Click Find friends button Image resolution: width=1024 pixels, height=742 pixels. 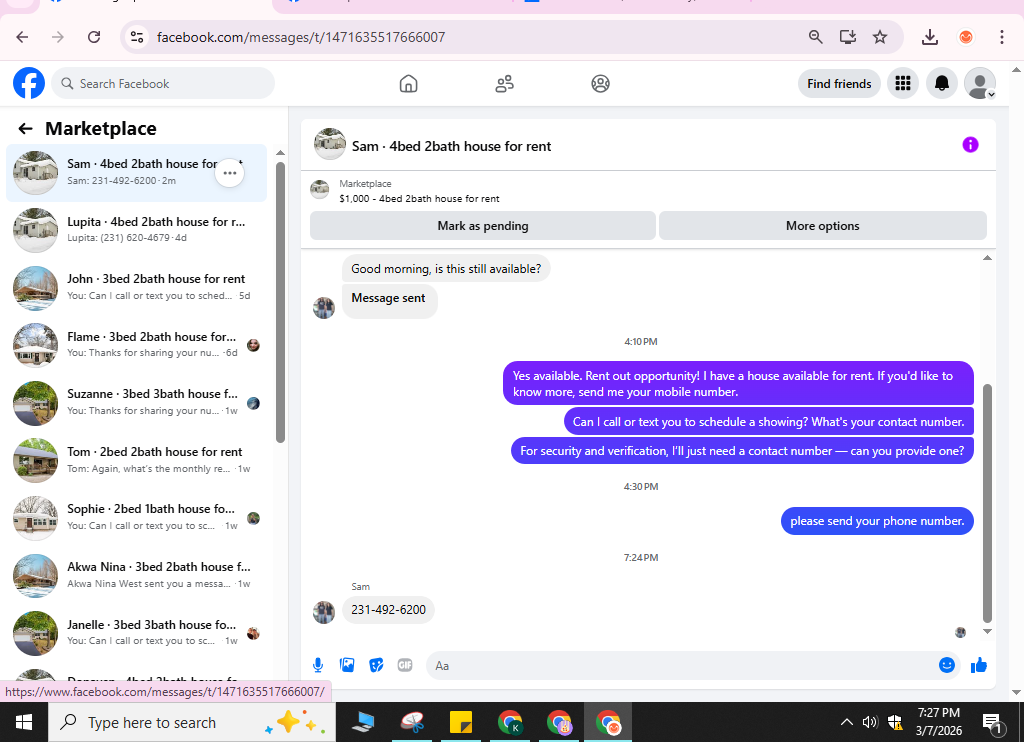click(x=839, y=84)
